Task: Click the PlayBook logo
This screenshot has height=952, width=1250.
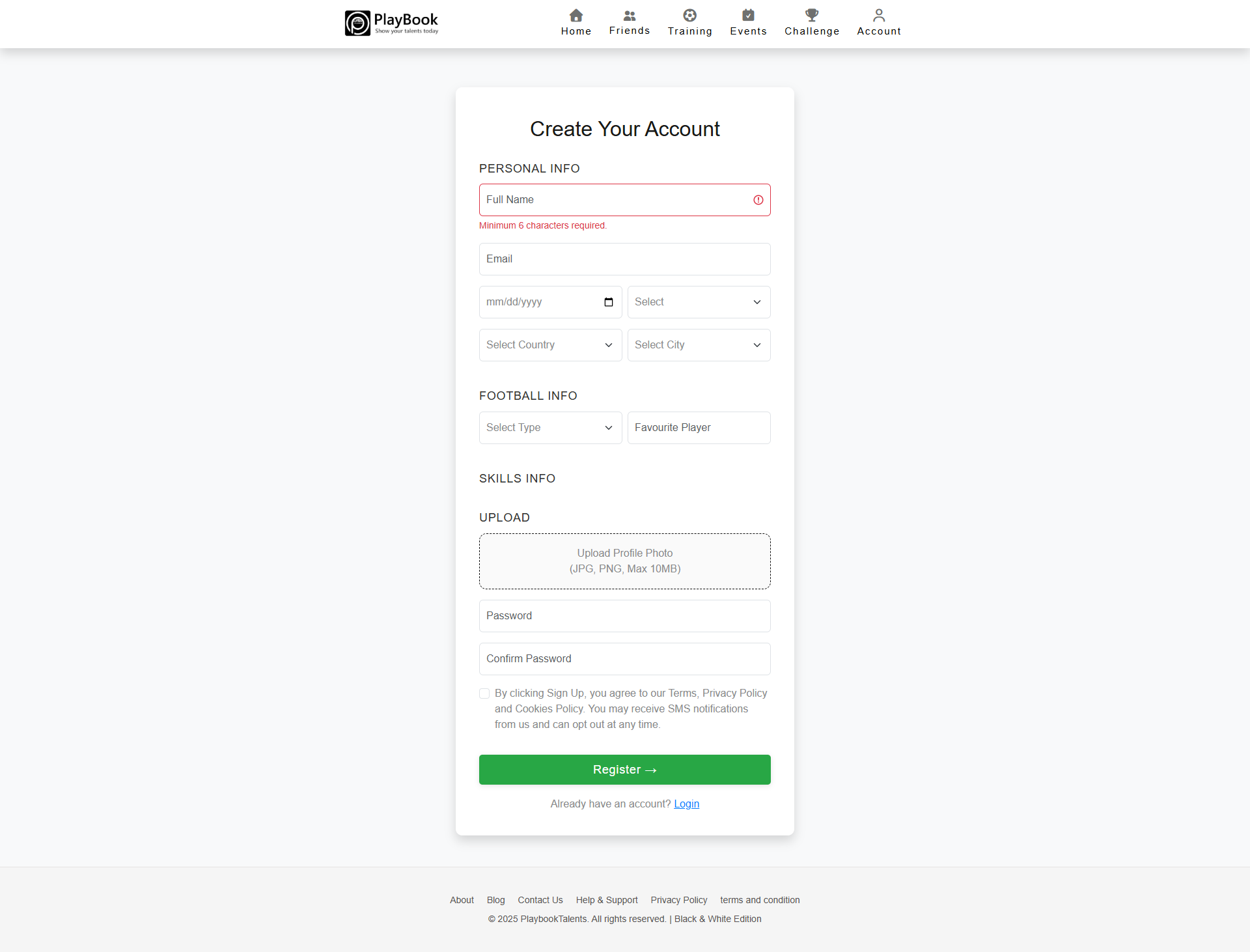Action: click(392, 23)
